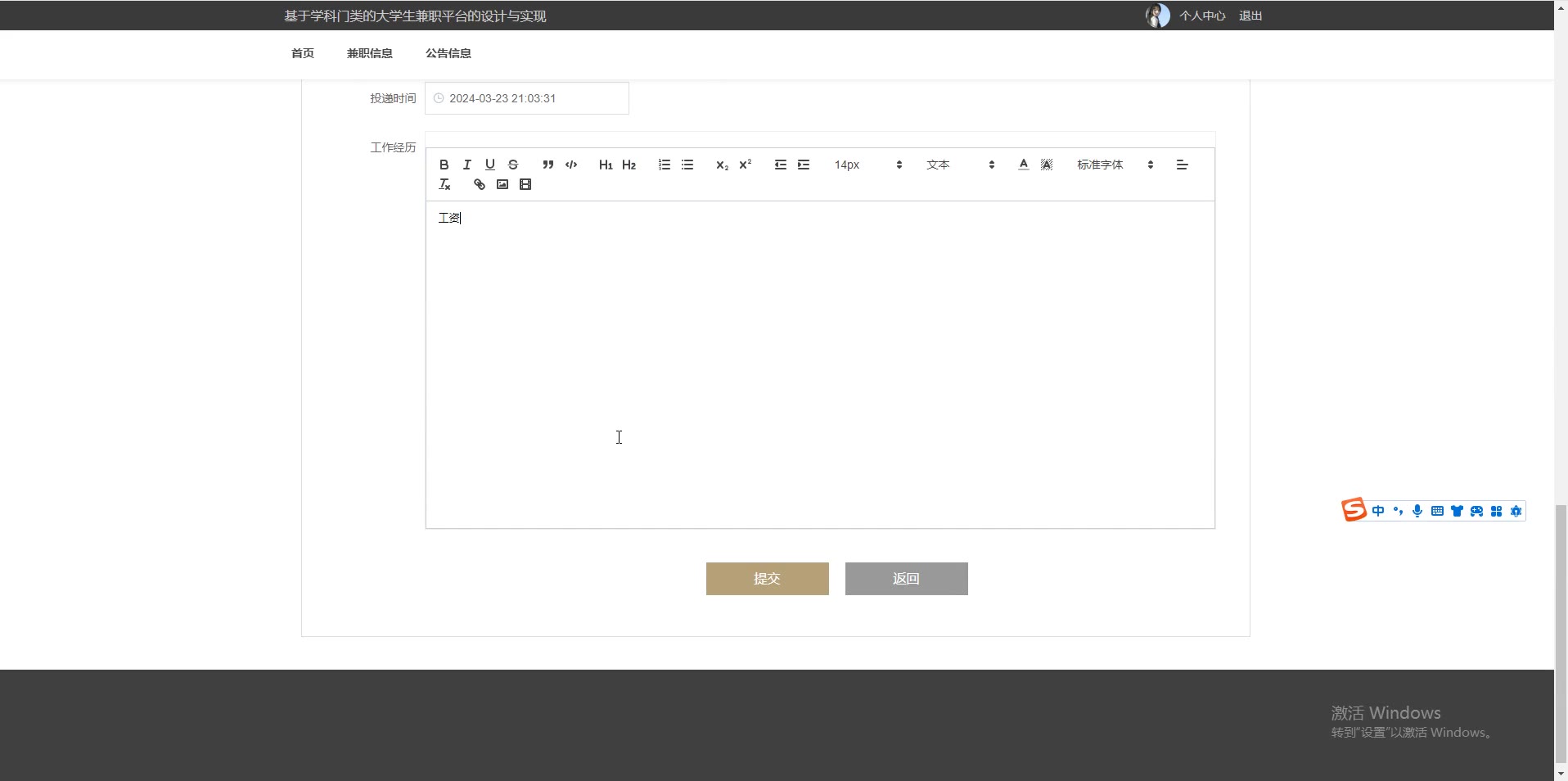Toggle Chinese/English input mode (中)
1568x781 pixels.
tap(1378, 511)
